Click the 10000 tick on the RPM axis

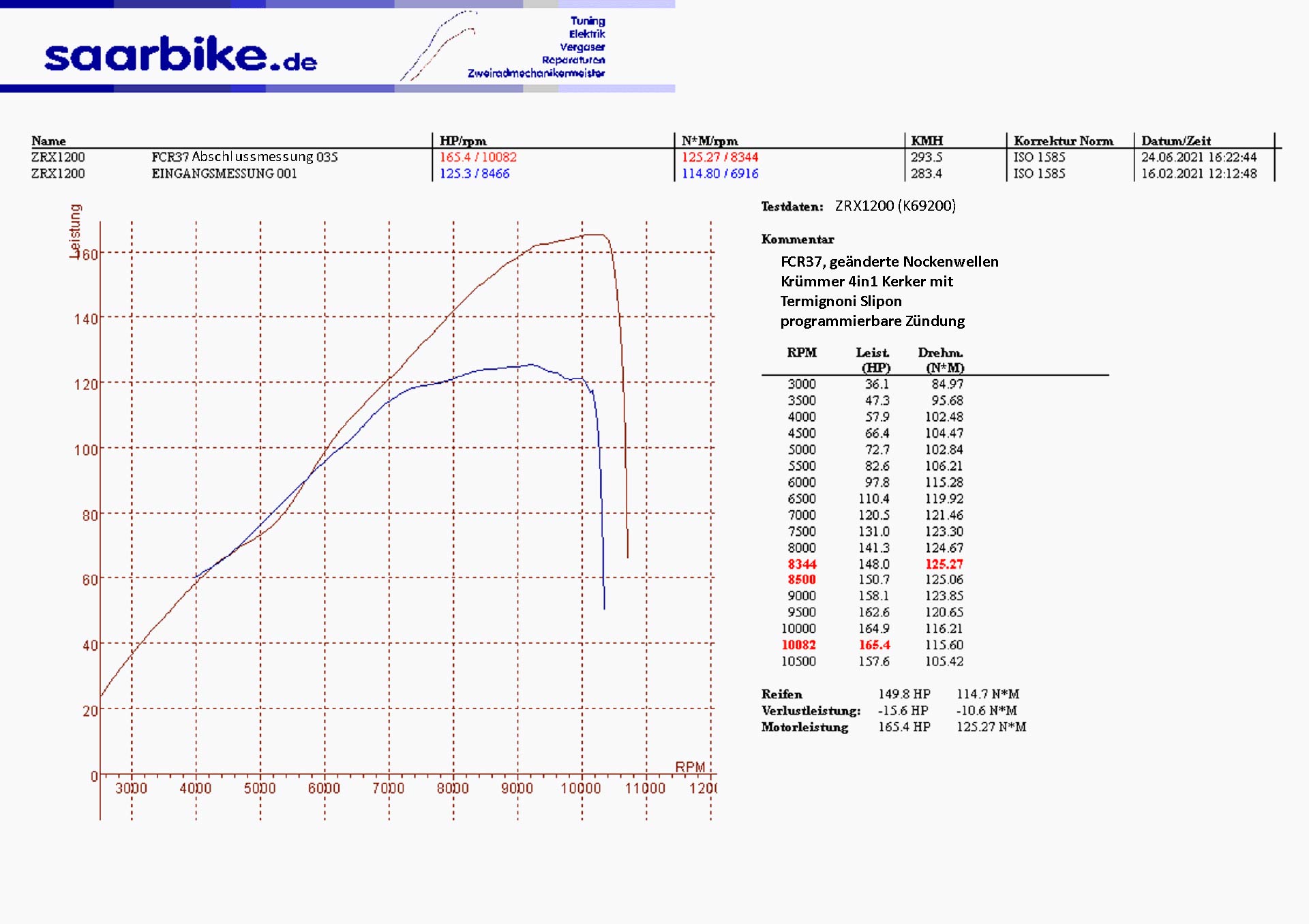point(581,788)
